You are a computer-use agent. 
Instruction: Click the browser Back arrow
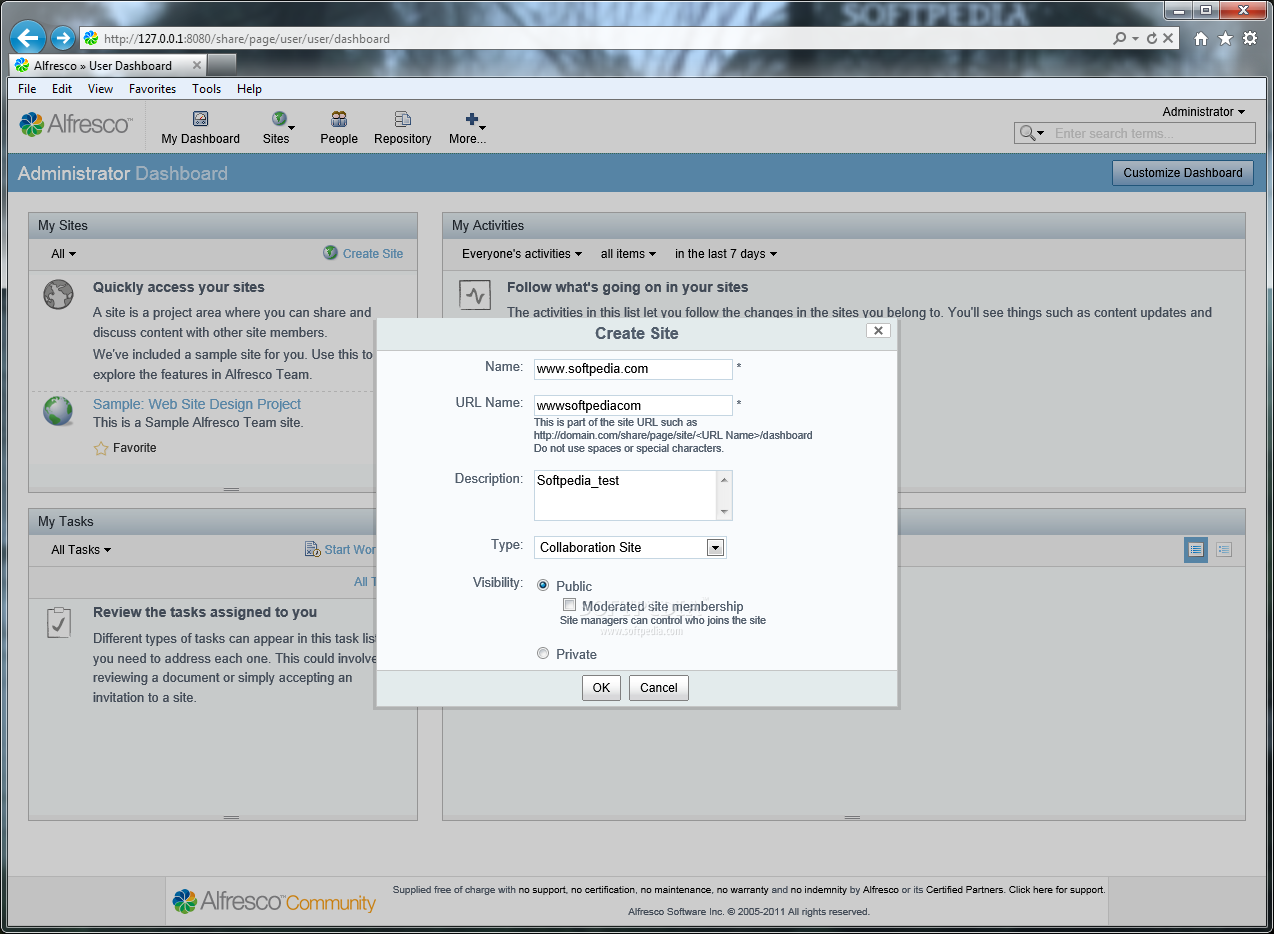click(x=28, y=39)
